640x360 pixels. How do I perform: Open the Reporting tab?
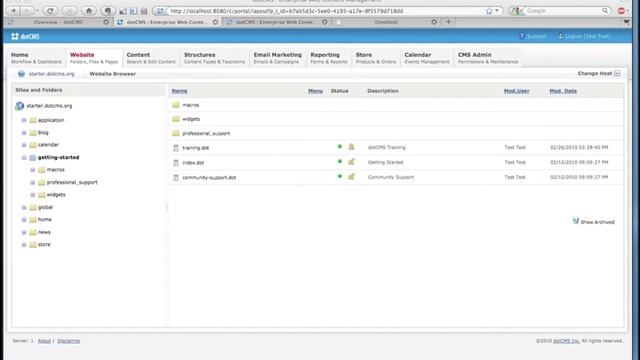[329, 58]
